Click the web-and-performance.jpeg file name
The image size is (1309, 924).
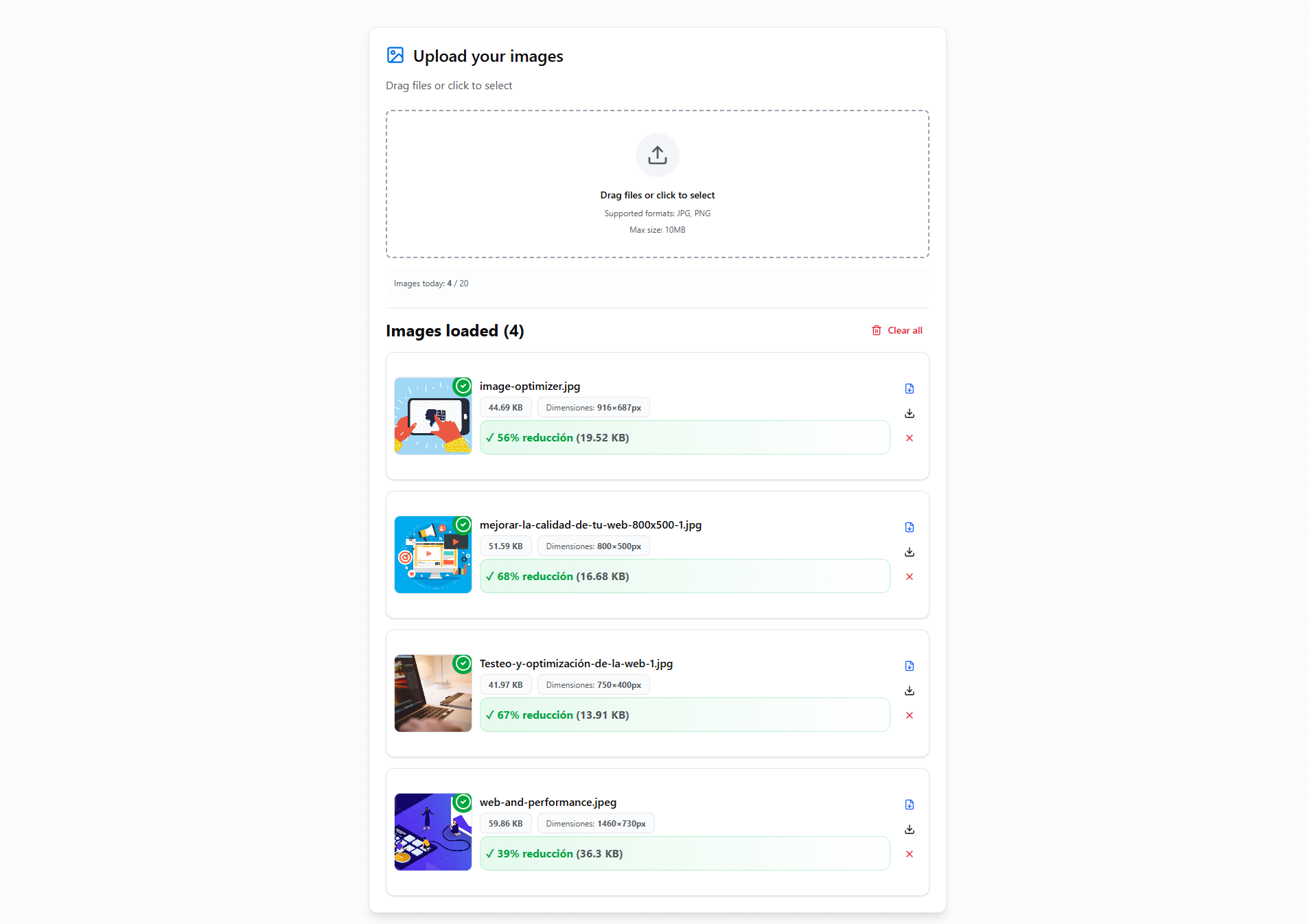[548, 802]
